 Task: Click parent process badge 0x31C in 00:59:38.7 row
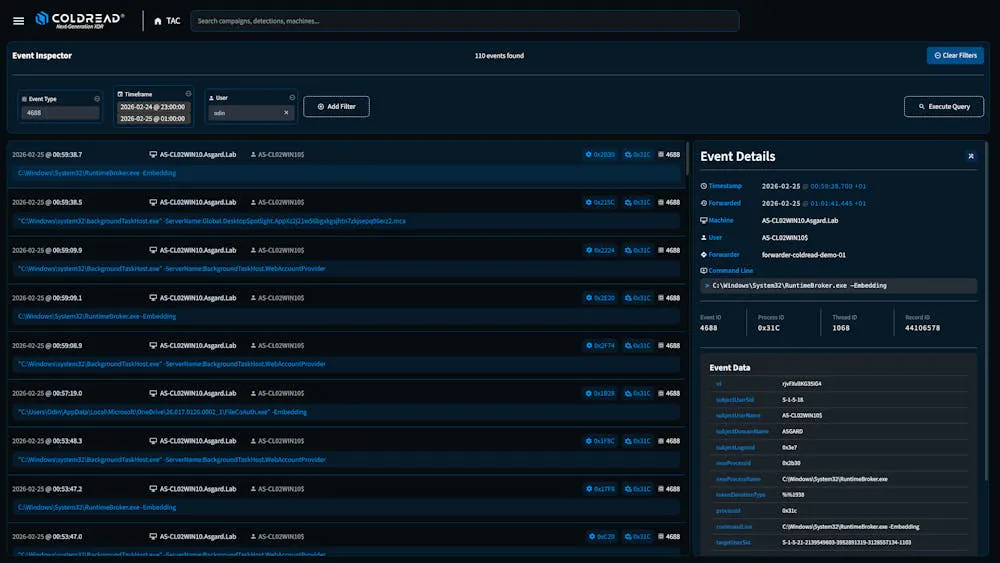(x=638, y=154)
